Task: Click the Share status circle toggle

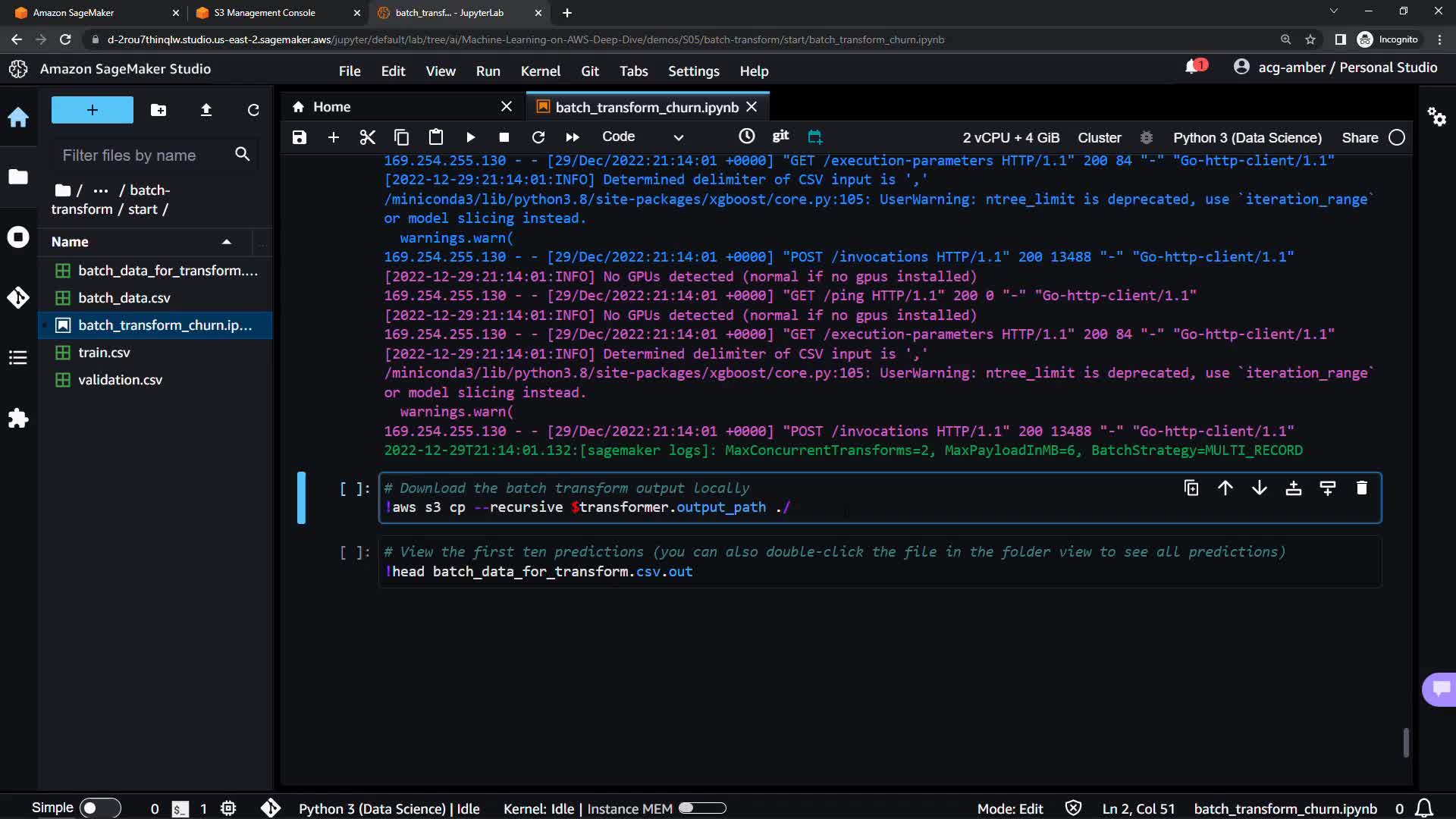Action: tap(1396, 137)
